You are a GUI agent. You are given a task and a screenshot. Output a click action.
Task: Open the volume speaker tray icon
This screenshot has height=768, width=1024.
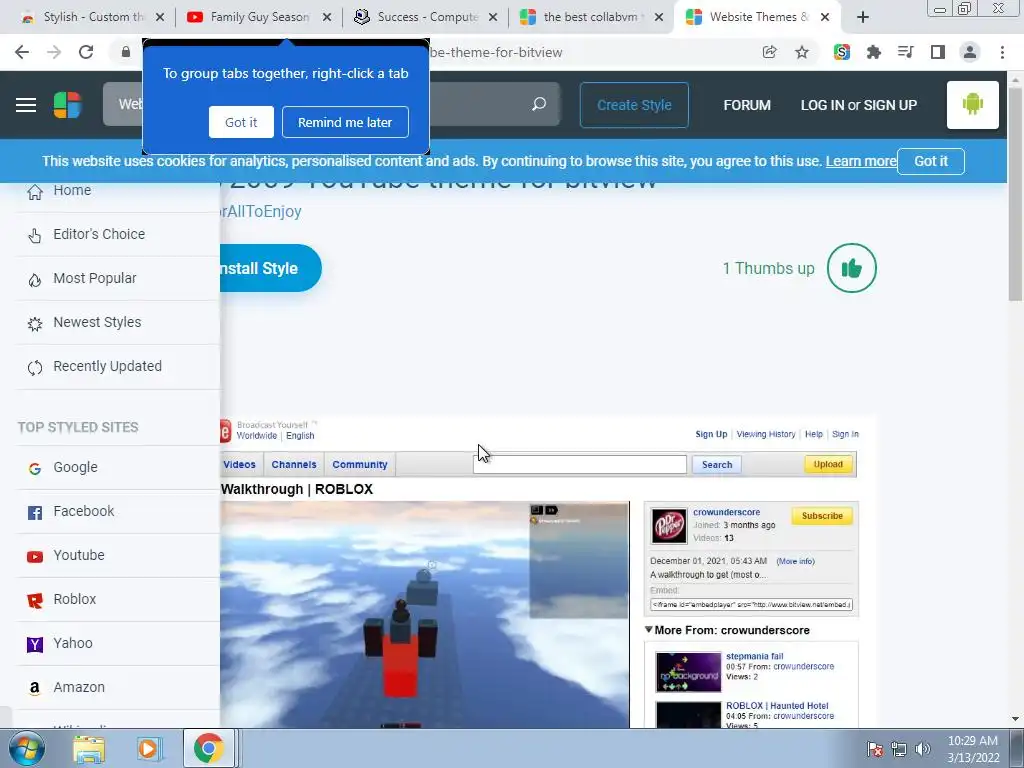(x=923, y=749)
